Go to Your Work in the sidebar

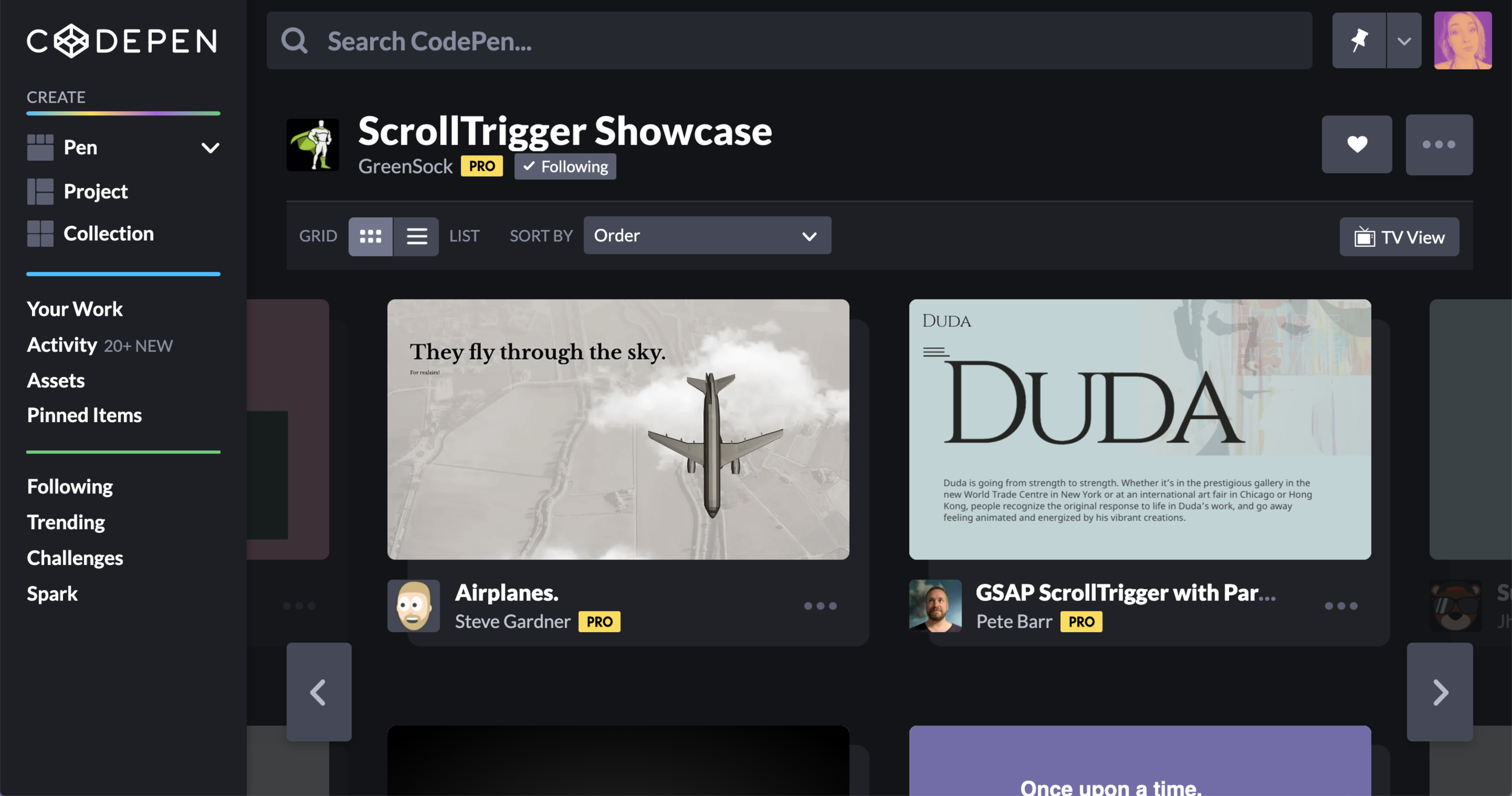point(74,309)
